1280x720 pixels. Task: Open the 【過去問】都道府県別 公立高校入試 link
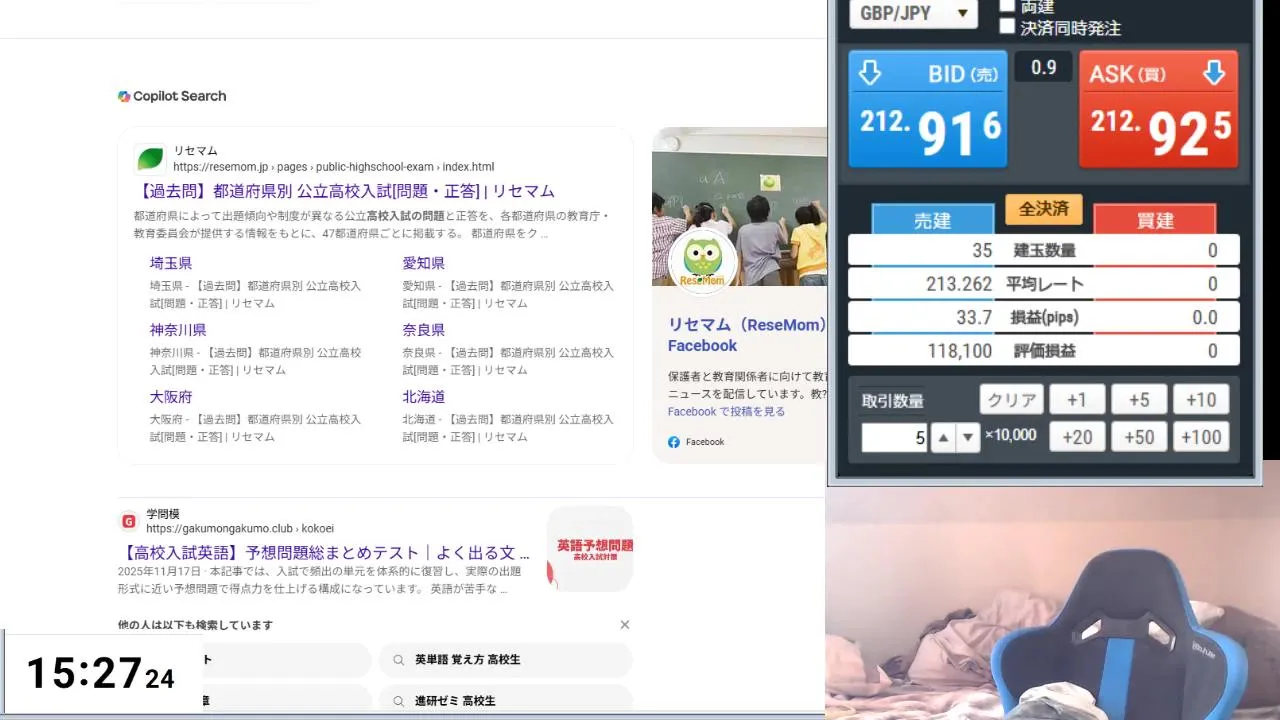click(344, 191)
